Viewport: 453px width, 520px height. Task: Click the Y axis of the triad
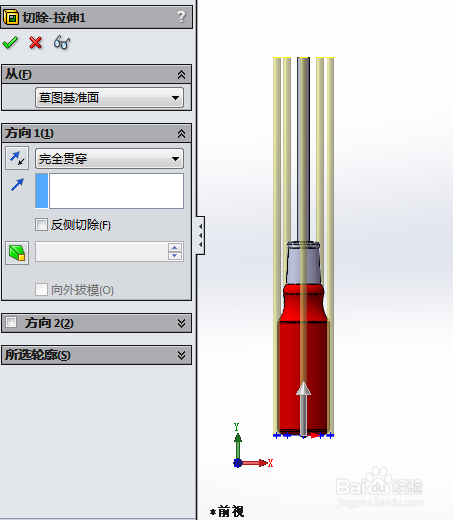coord(237,445)
